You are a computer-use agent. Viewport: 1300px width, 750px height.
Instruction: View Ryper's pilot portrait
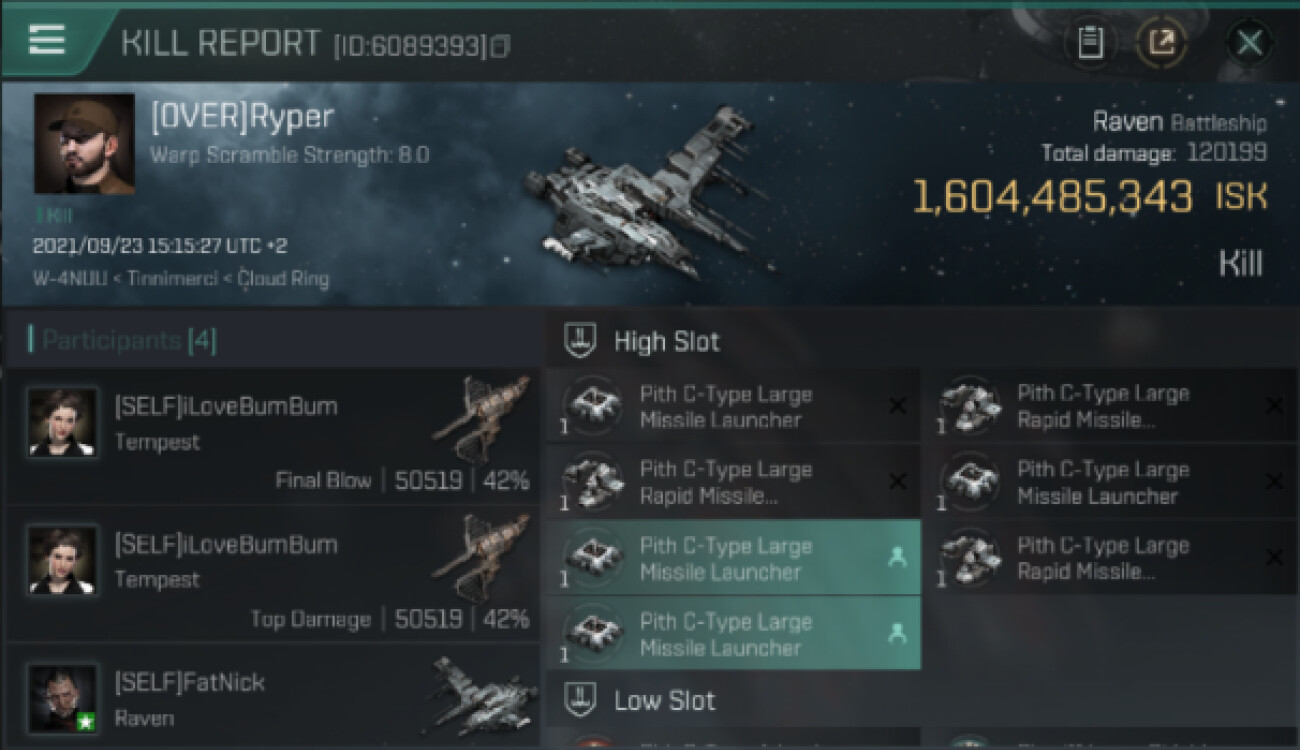84,144
